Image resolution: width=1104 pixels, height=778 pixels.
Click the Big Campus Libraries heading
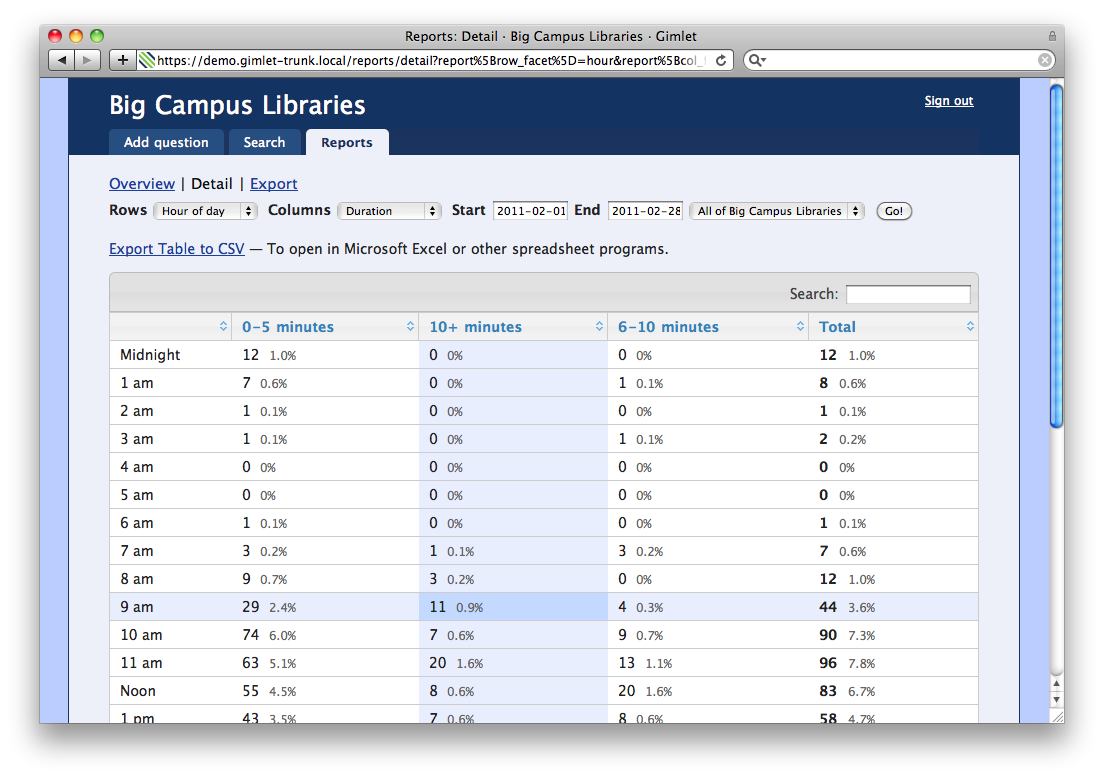coord(237,105)
